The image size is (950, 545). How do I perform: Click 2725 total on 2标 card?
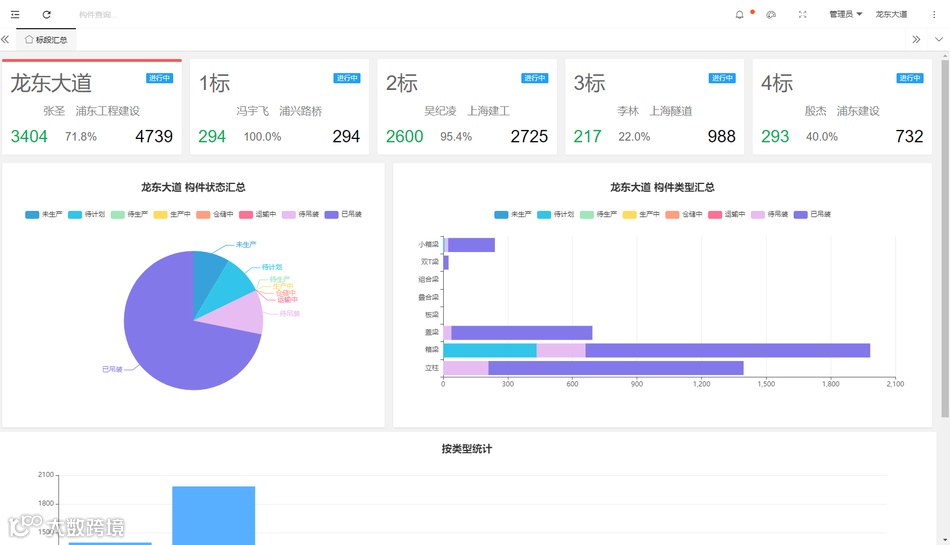(529, 136)
